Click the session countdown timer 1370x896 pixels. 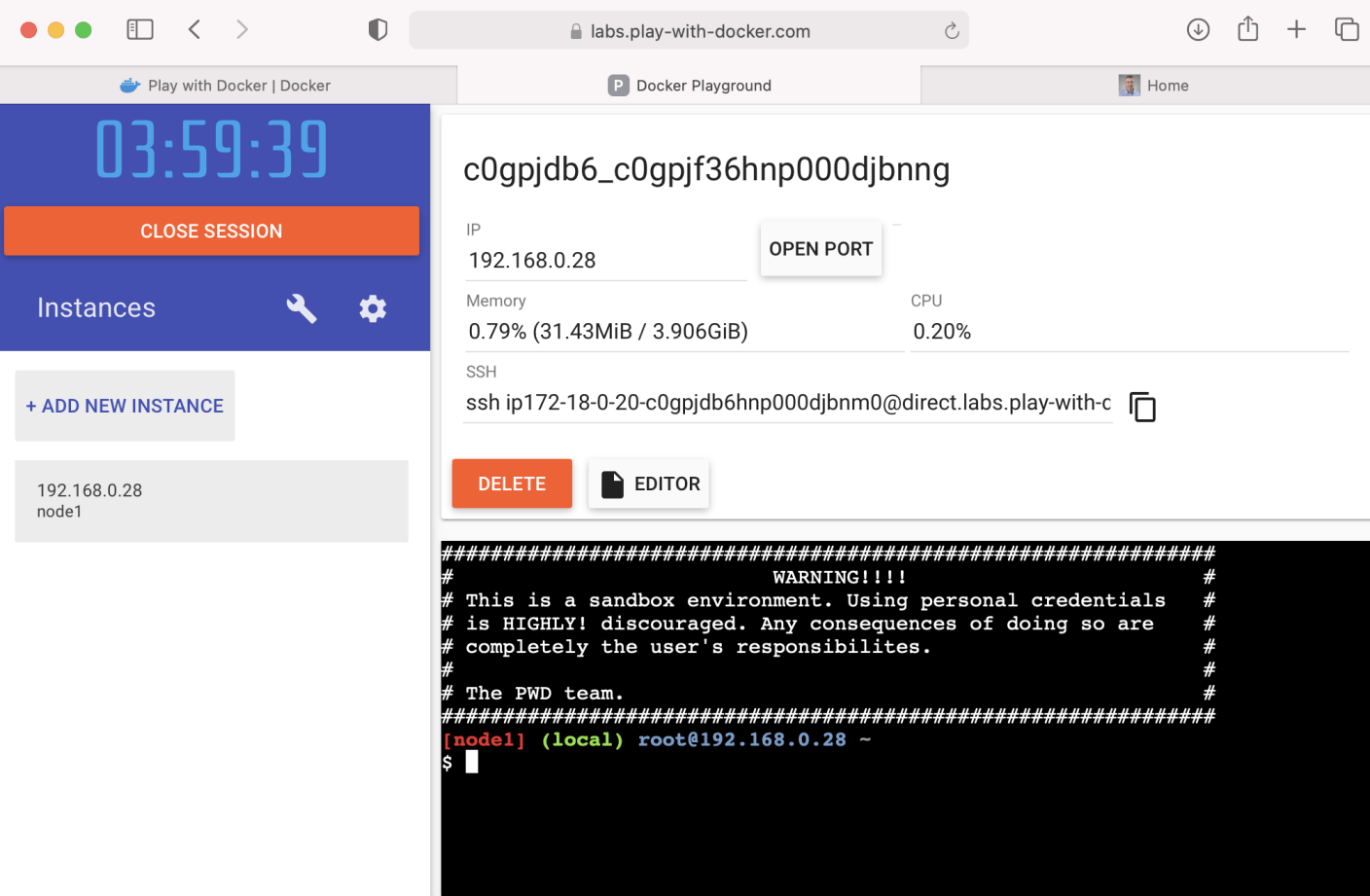tap(211, 150)
